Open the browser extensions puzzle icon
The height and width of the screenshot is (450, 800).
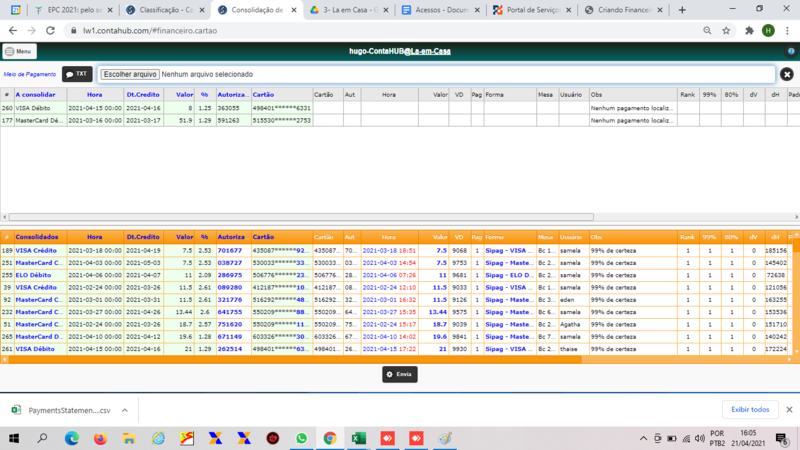[749, 31]
